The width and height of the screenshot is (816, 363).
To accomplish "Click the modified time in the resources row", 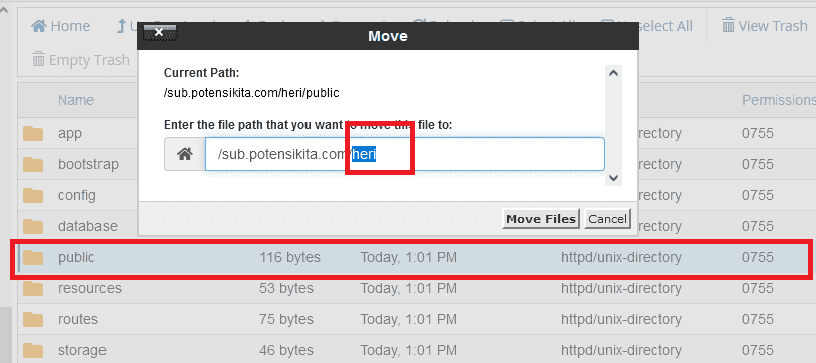I will pyautogui.click(x=409, y=288).
